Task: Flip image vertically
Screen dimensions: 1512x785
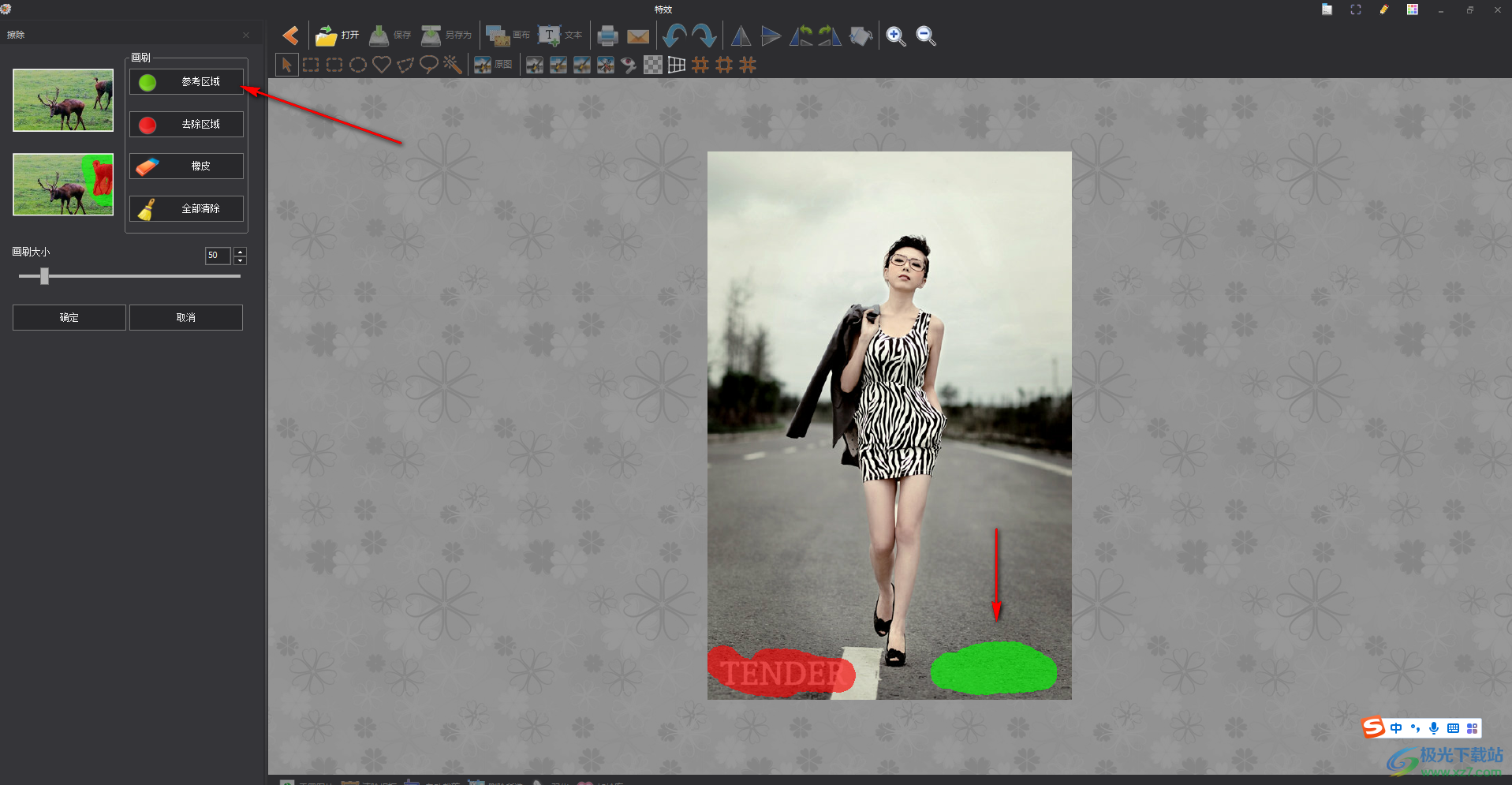Action: pyautogui.click(x=771, y=36)
